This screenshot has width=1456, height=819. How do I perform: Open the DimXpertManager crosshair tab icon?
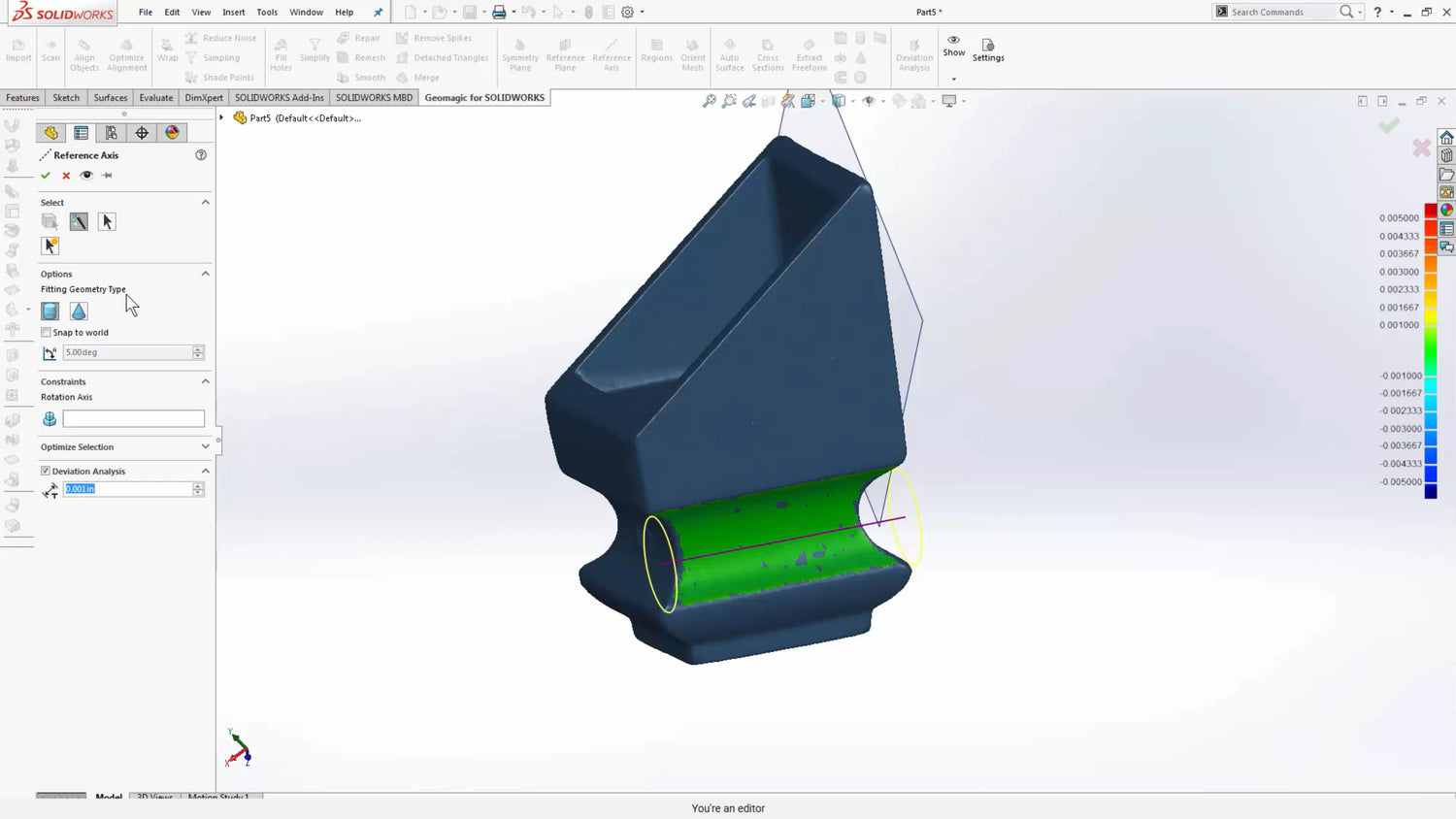[142, 133]
